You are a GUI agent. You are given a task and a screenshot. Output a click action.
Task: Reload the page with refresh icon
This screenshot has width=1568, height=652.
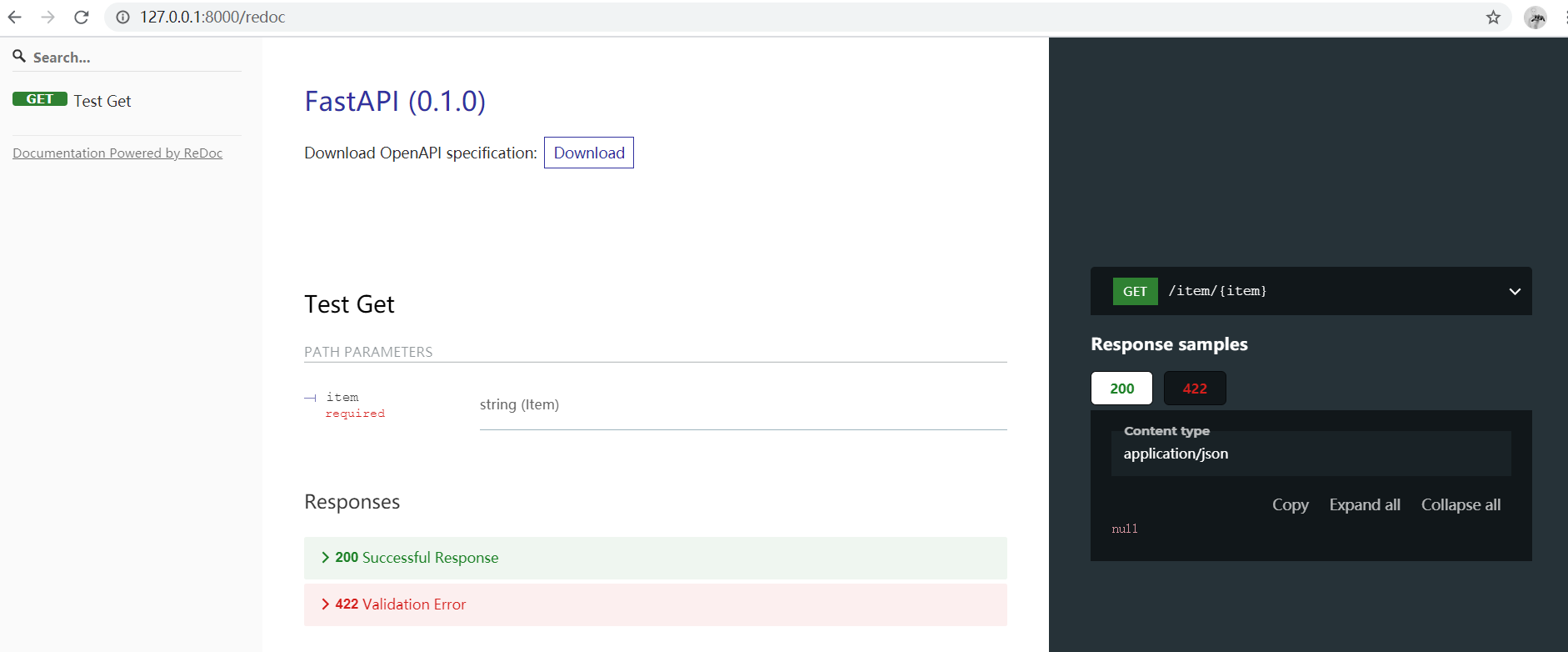tap(82, 17)
